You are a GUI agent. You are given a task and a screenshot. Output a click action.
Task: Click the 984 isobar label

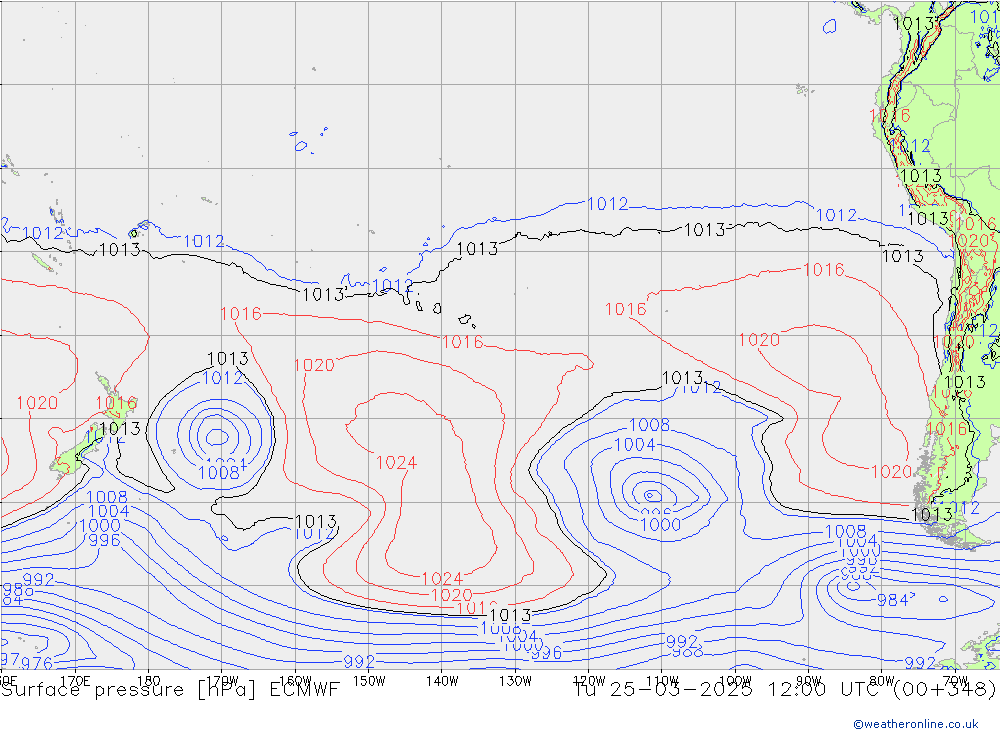click(892, 600)
